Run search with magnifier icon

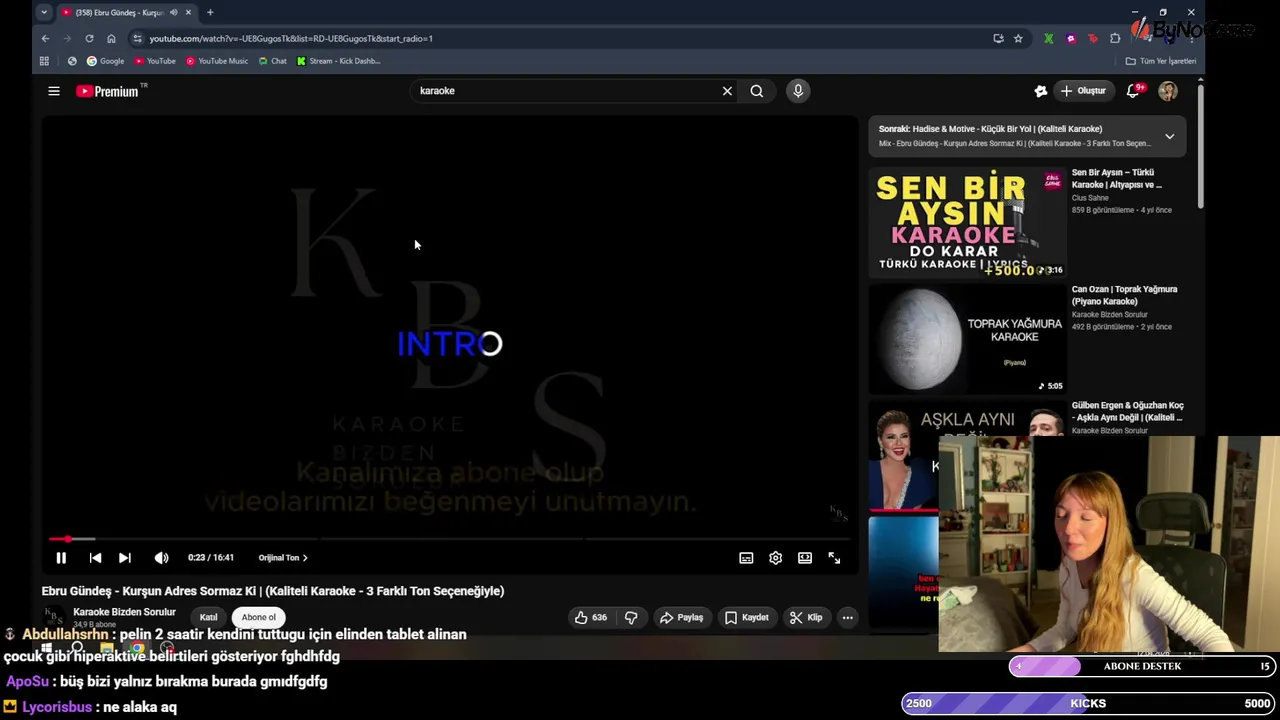click(x=757, y=91)
